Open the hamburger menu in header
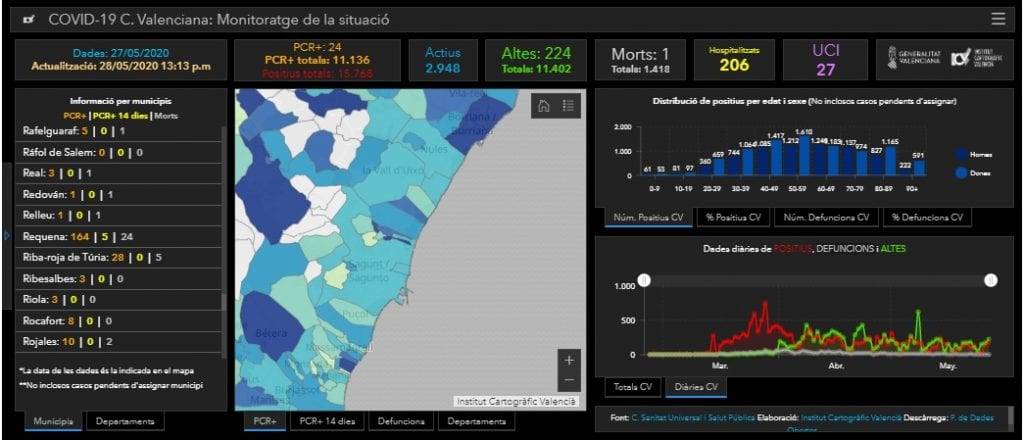 [998, 19]
